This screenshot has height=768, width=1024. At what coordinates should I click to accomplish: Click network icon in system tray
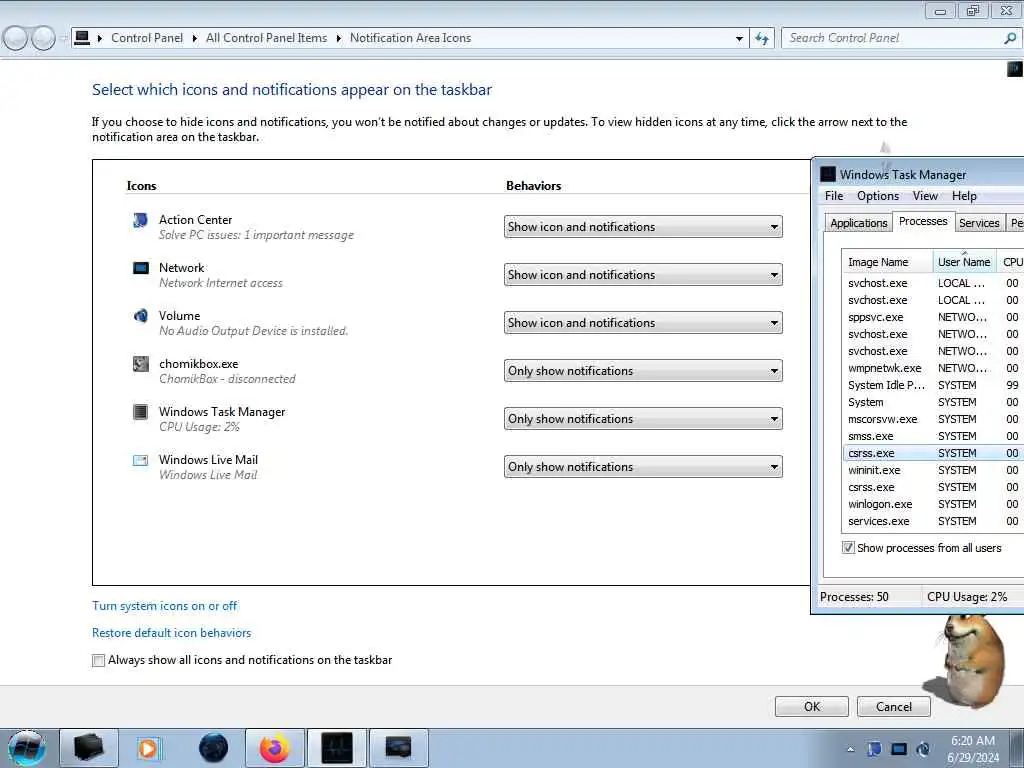pos(899,749)
